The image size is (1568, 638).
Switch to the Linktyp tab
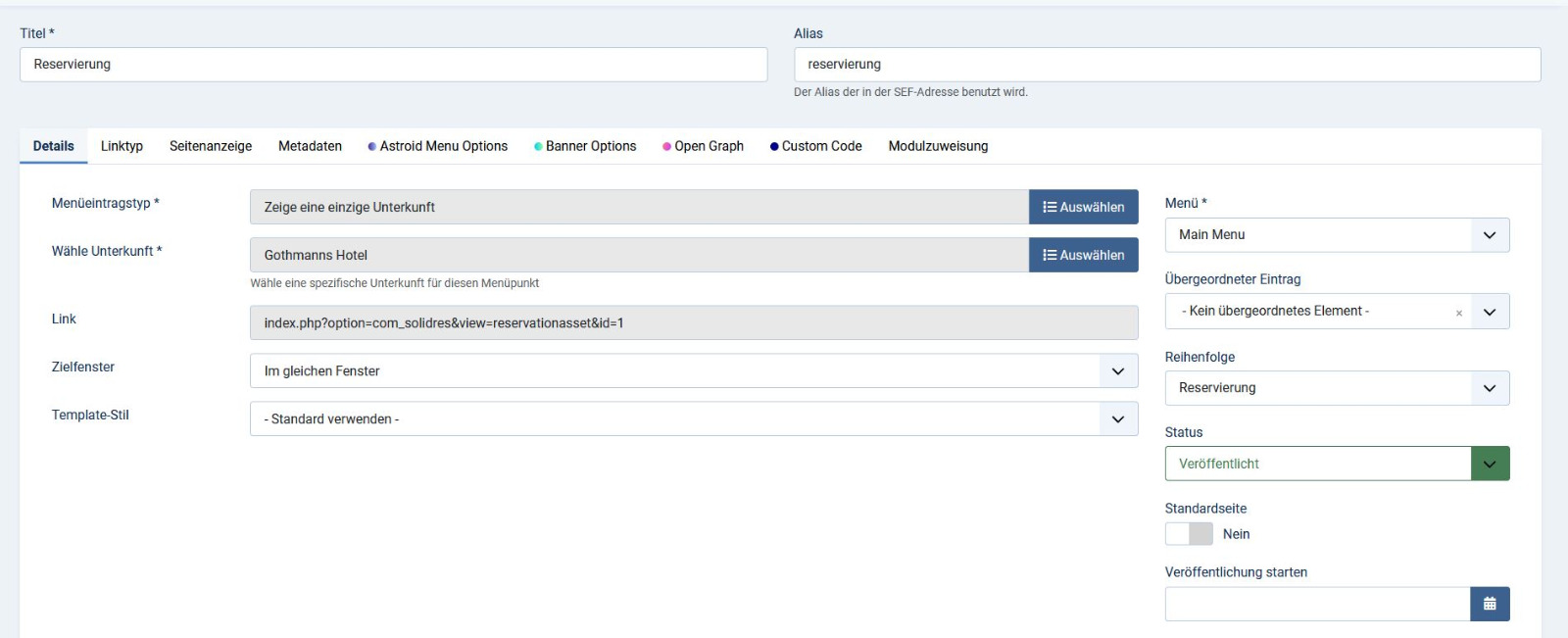[x=122, y=146]
